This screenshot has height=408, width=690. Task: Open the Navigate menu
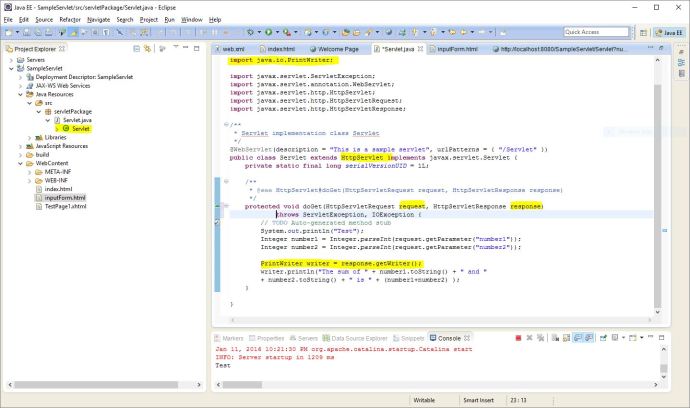(99, 20)
